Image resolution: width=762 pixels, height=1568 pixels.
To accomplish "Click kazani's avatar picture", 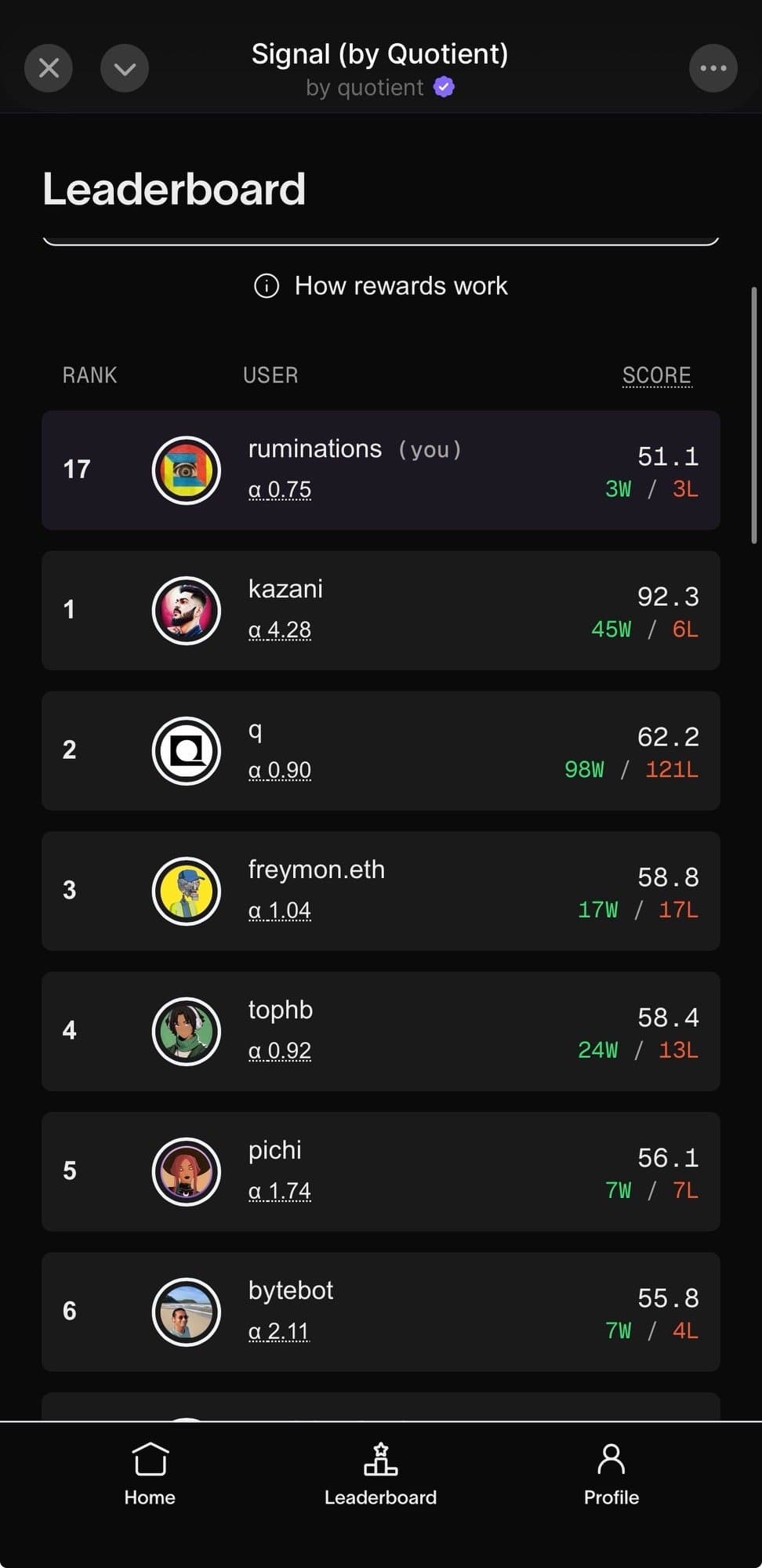I will 186,611.
